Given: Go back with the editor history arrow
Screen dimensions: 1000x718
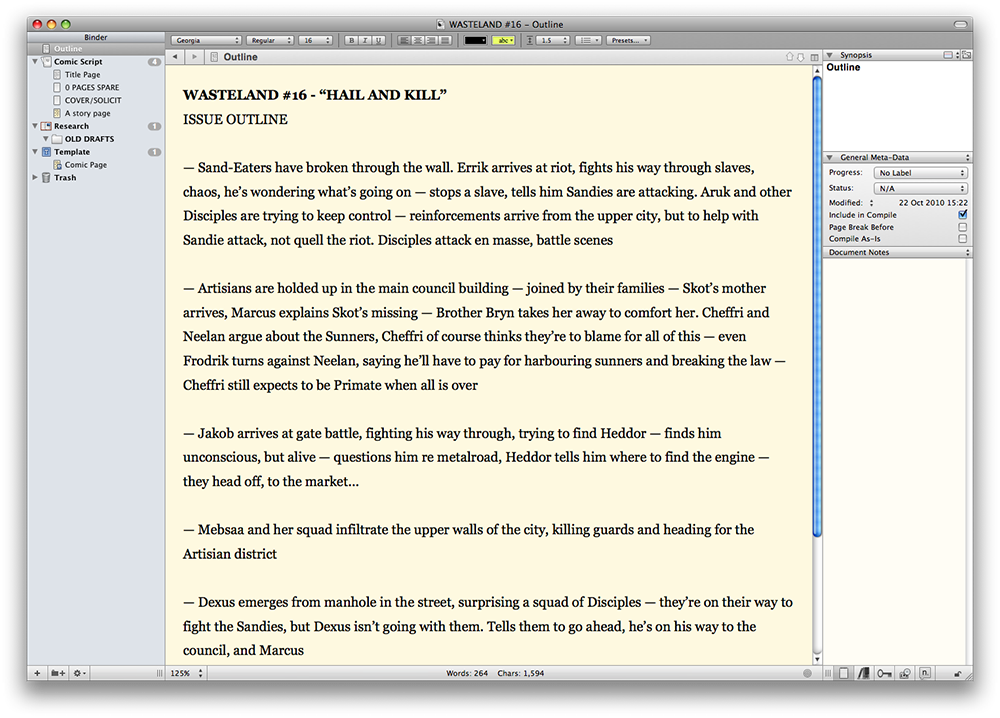Looking at the screenshot, I should point(176,57).
